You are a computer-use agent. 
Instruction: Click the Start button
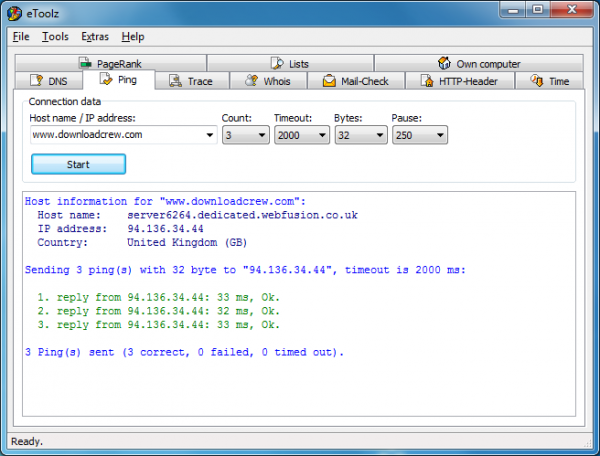point(78,164)
